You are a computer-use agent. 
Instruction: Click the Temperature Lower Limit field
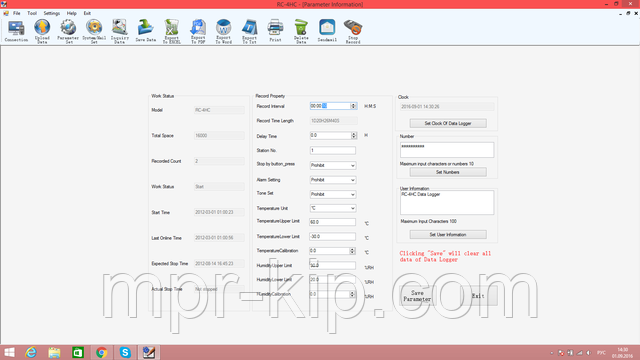[333, 236]
